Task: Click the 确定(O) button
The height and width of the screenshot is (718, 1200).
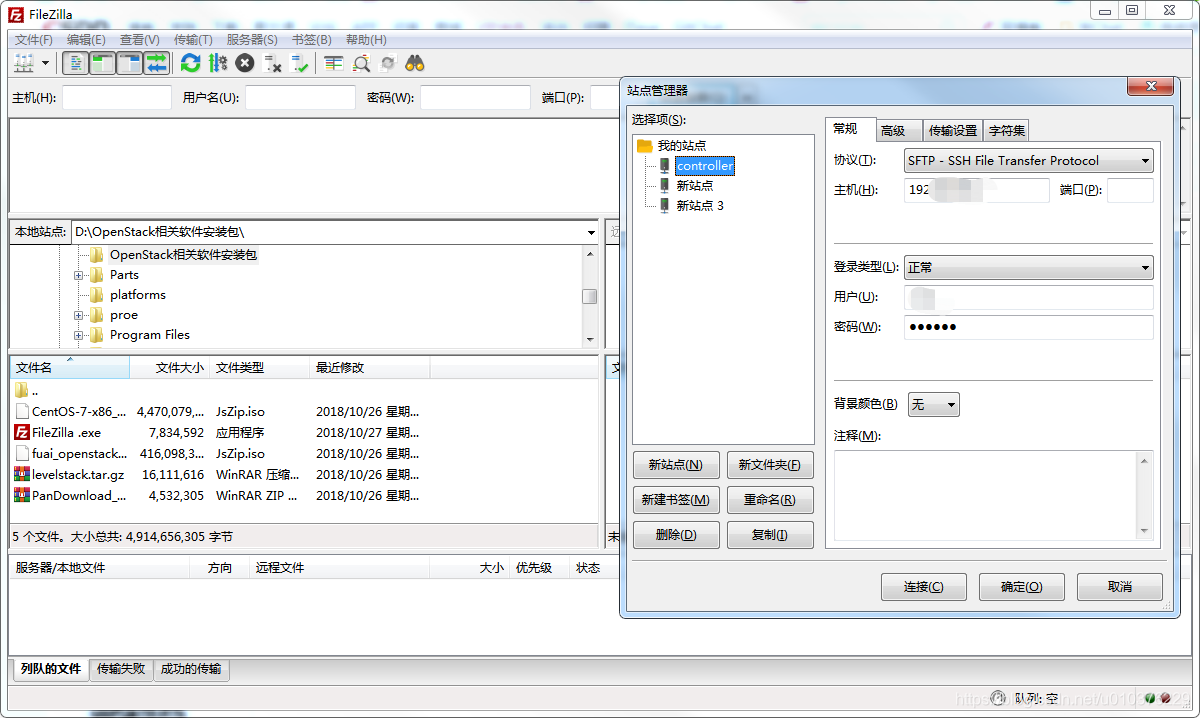Action: pos(1021,587)
